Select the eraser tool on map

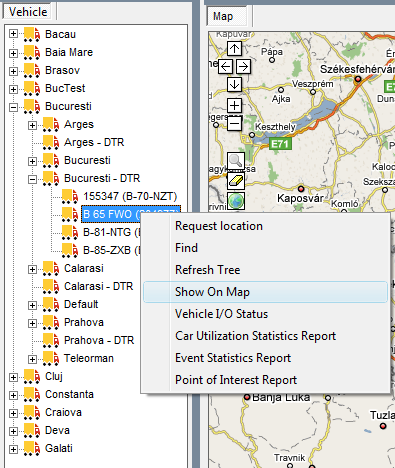236,181
